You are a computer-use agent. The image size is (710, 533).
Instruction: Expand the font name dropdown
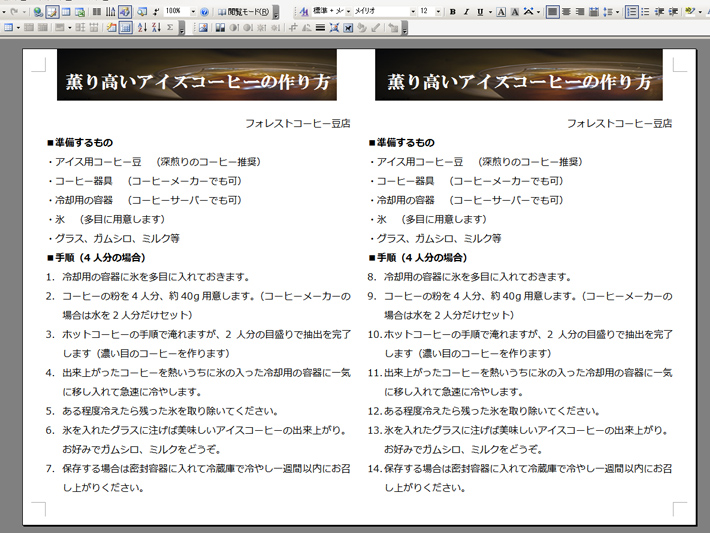[x=412, y=11]
